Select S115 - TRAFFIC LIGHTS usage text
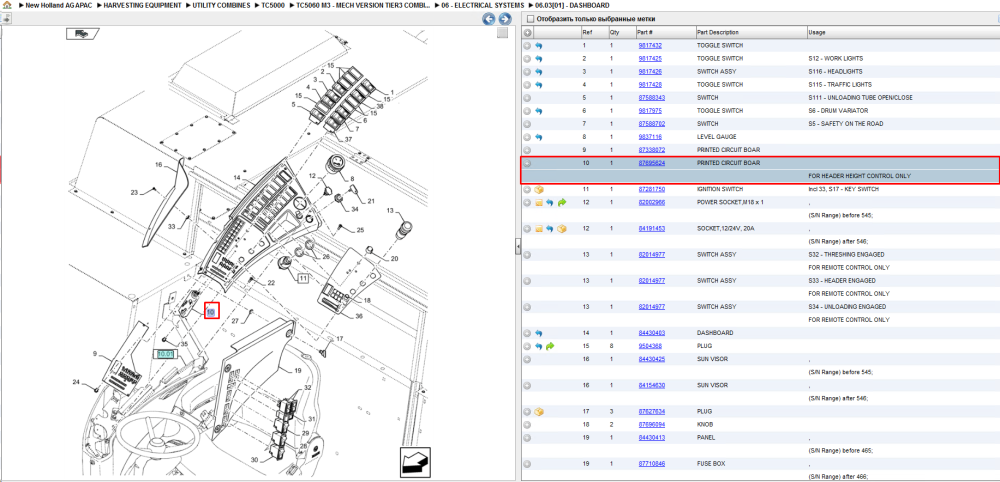This screenshot has height=482, width=1000. coord(840,85)
